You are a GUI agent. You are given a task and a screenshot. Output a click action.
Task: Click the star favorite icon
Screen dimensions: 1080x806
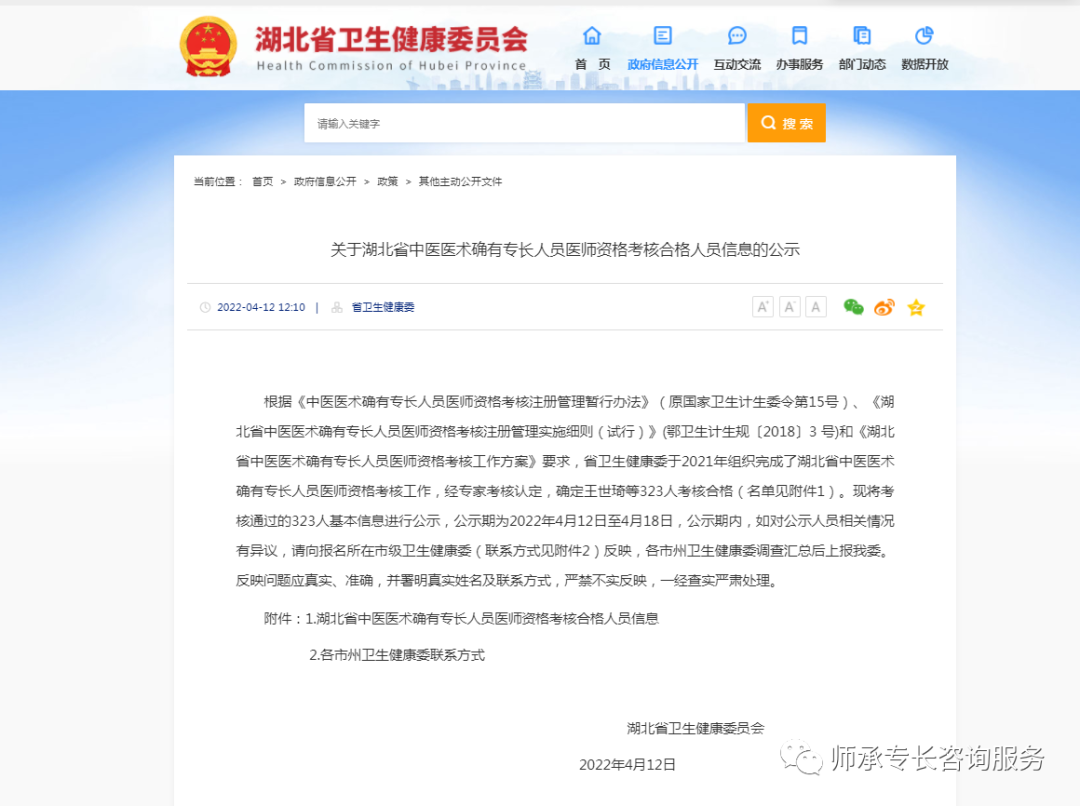(x=916, y=307)
